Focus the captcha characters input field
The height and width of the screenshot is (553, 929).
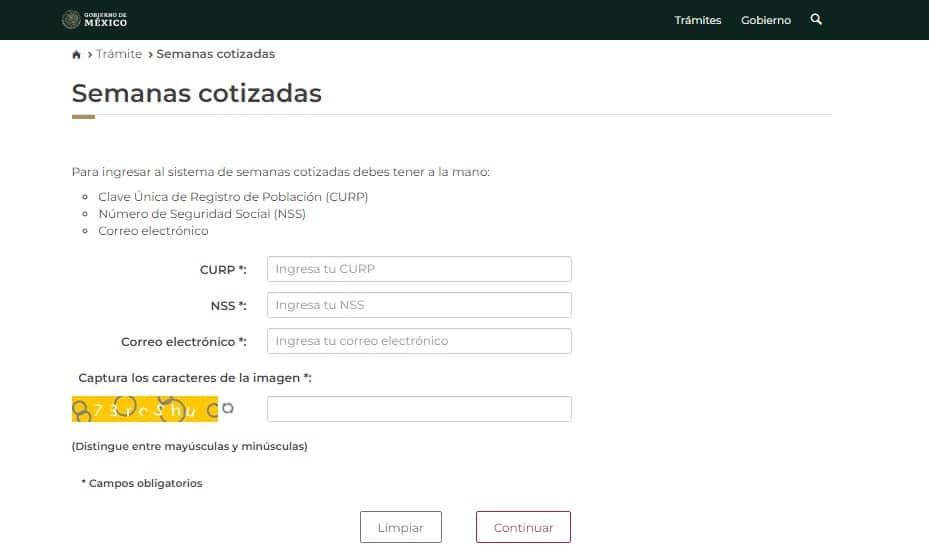click(419, 409)
